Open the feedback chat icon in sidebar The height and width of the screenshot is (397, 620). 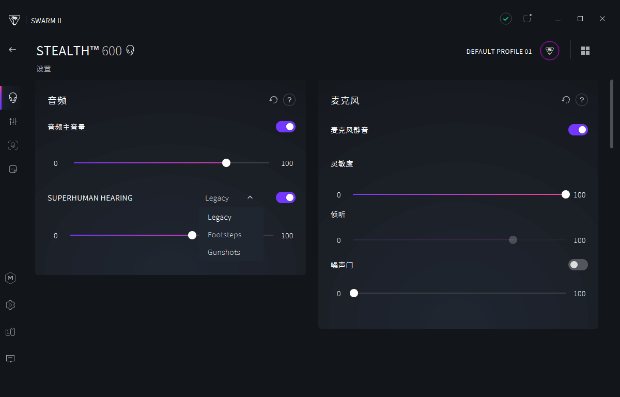point(11,359)
